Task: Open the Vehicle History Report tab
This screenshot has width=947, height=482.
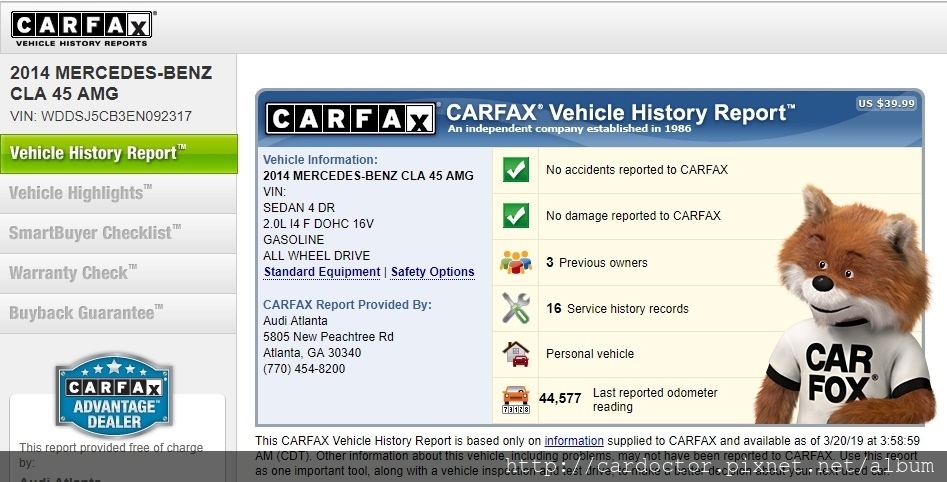Action: point(119,154)
